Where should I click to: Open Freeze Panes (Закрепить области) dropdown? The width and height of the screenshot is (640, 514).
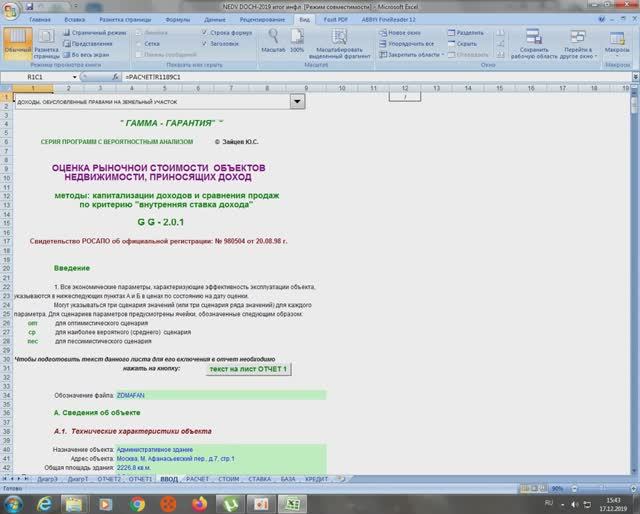411,54
